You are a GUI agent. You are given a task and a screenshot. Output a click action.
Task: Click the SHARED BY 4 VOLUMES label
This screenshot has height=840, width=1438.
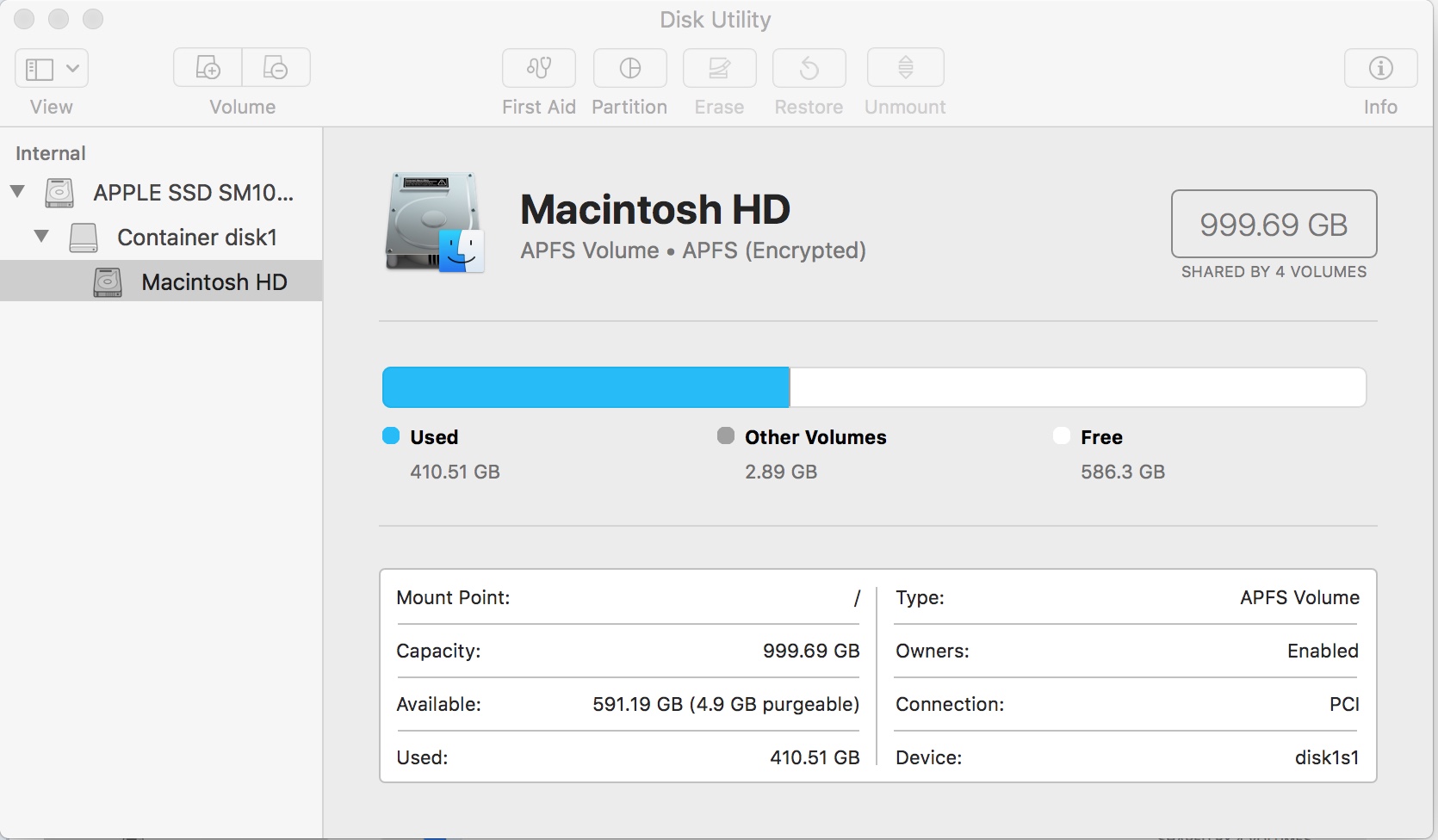1274,272
